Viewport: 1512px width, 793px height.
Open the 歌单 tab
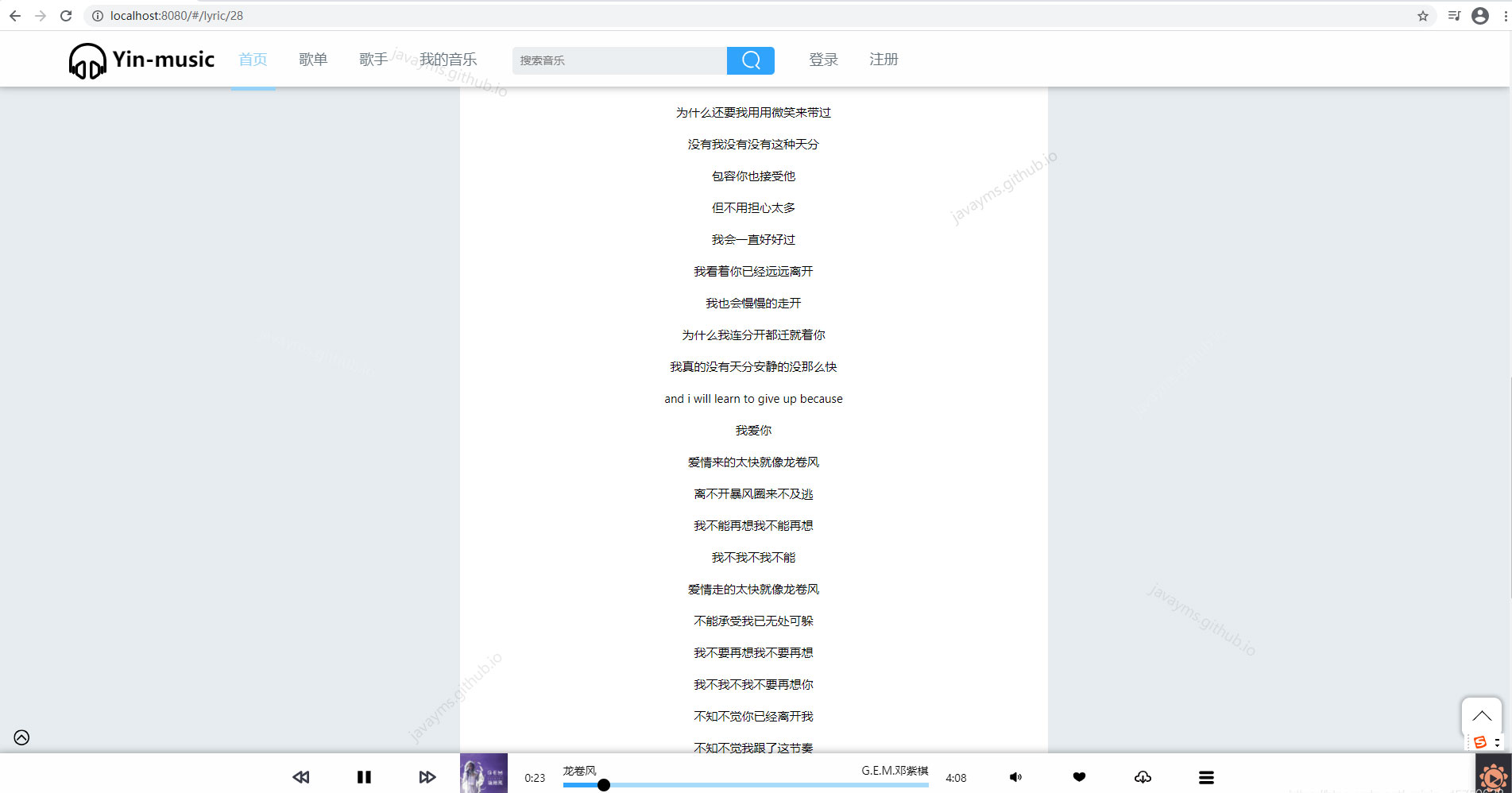pos(313,60)
